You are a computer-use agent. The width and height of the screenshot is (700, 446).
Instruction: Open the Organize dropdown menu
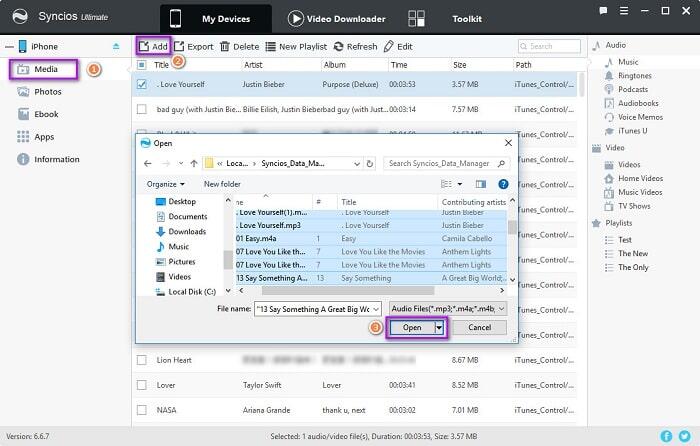point(165,184)
